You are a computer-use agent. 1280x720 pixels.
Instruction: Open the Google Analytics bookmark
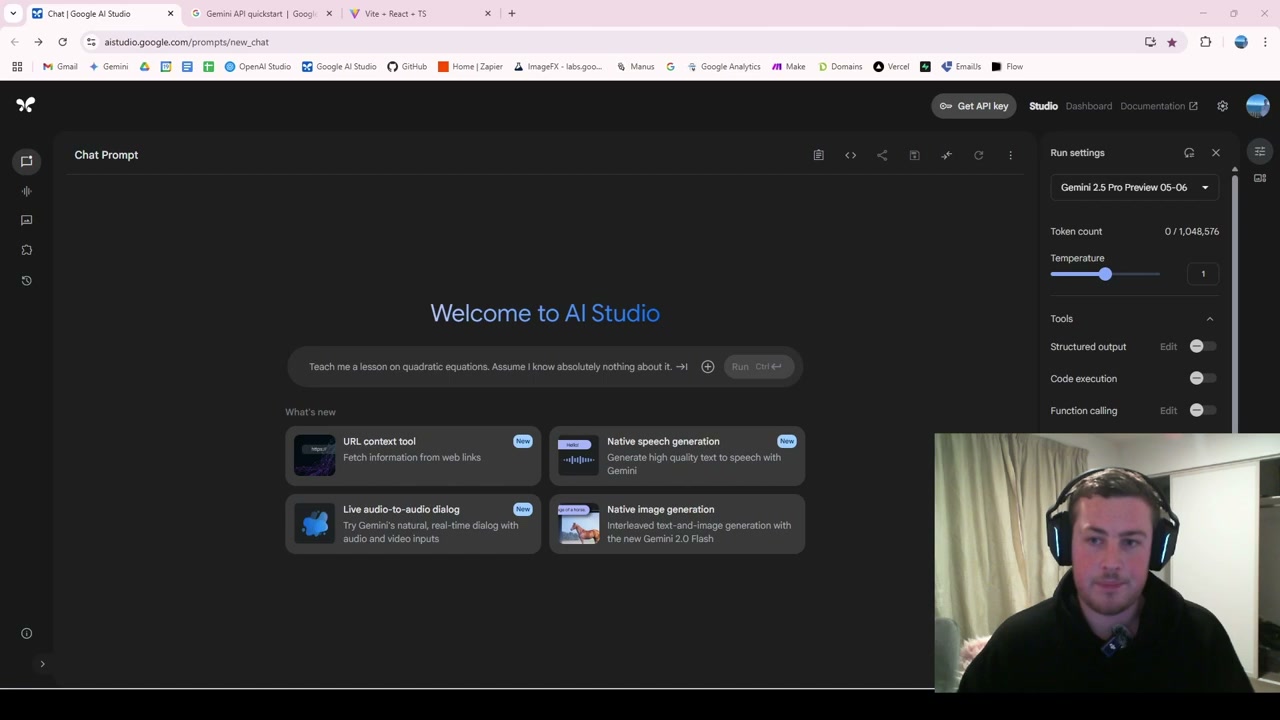(723, 67)
